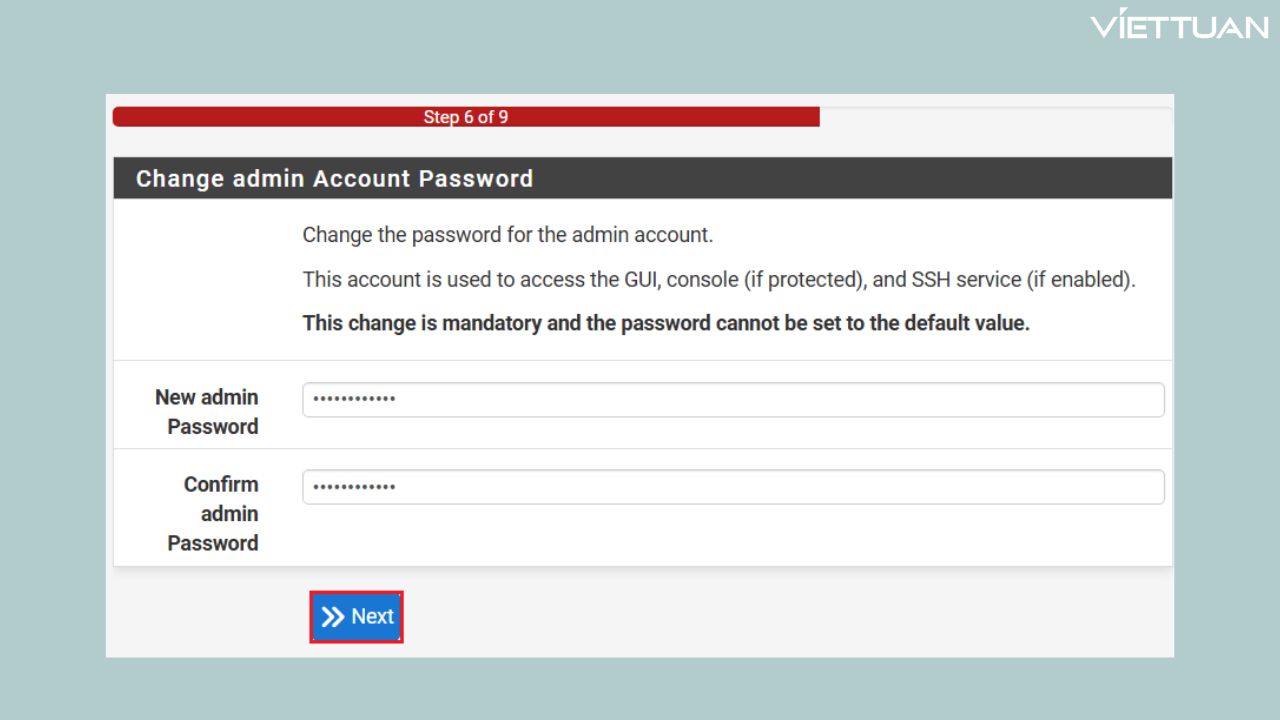The width and height of the screenshot is (1280, 720).
Task: Click the dark header bar's empty right side
Action: 900,179
